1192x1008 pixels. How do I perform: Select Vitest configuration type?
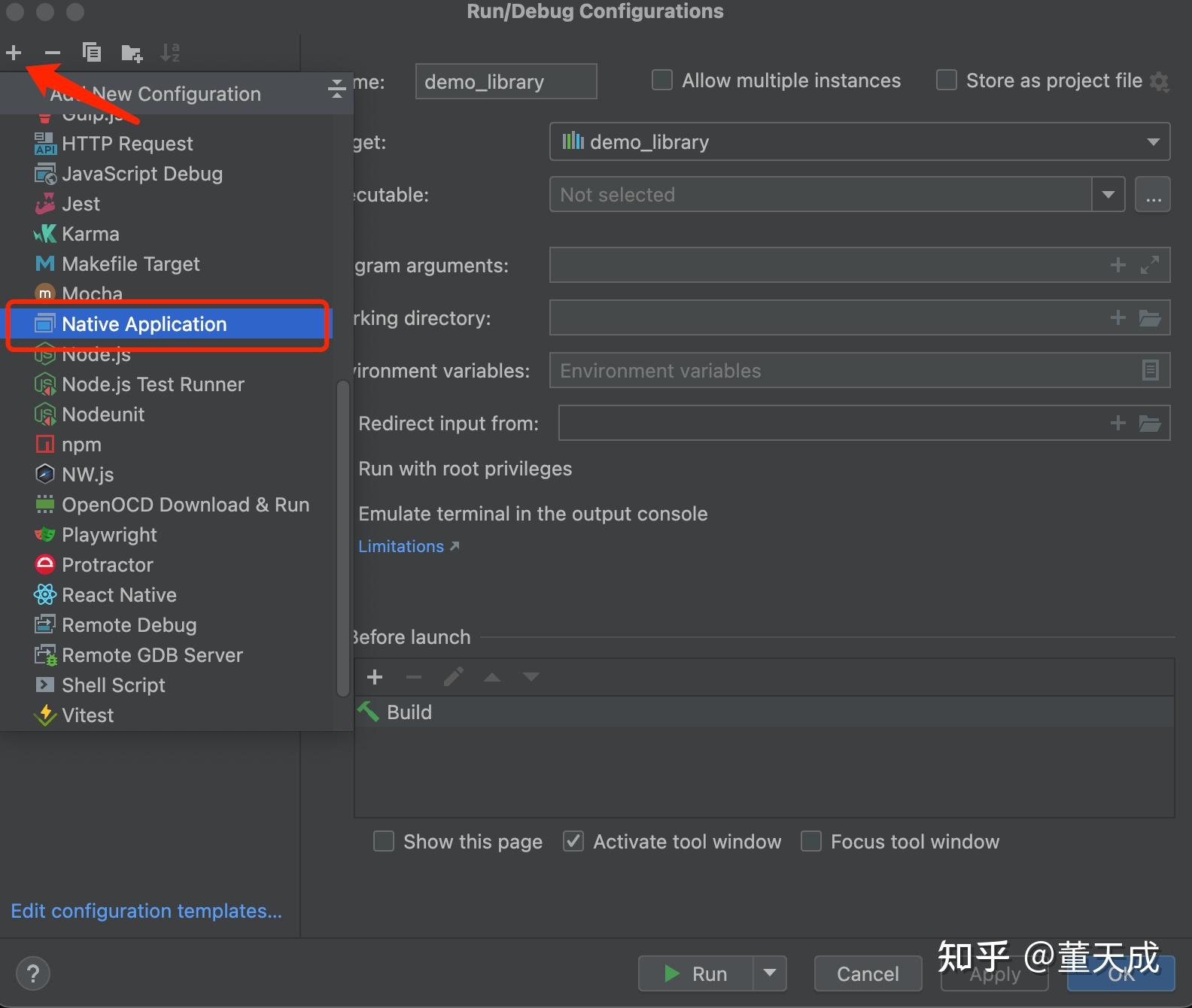tap(166, 715)
